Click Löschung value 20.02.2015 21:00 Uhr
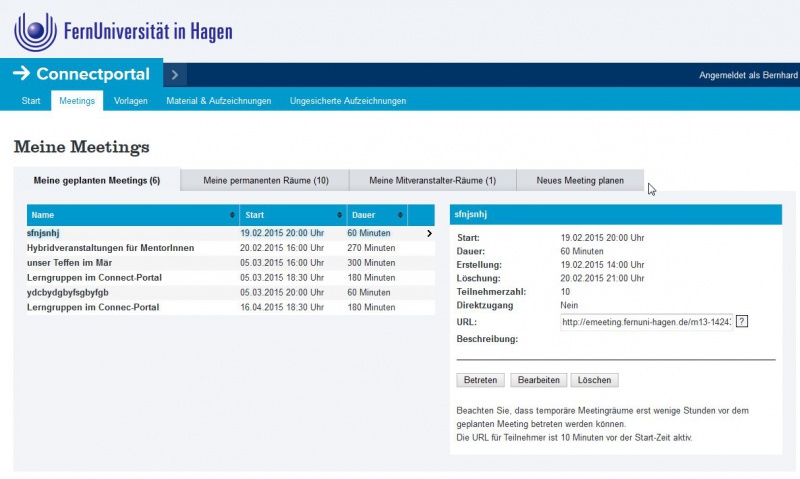800x479 pixels. pos(602,279)
